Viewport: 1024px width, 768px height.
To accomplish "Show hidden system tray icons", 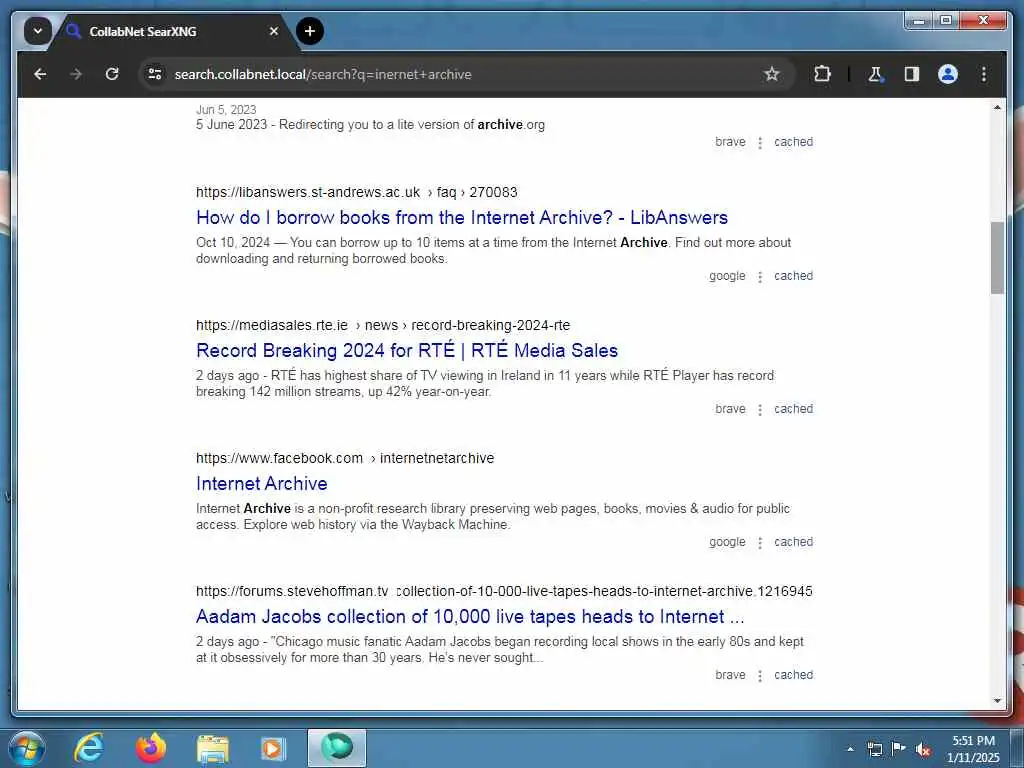I will pos(850,749).
